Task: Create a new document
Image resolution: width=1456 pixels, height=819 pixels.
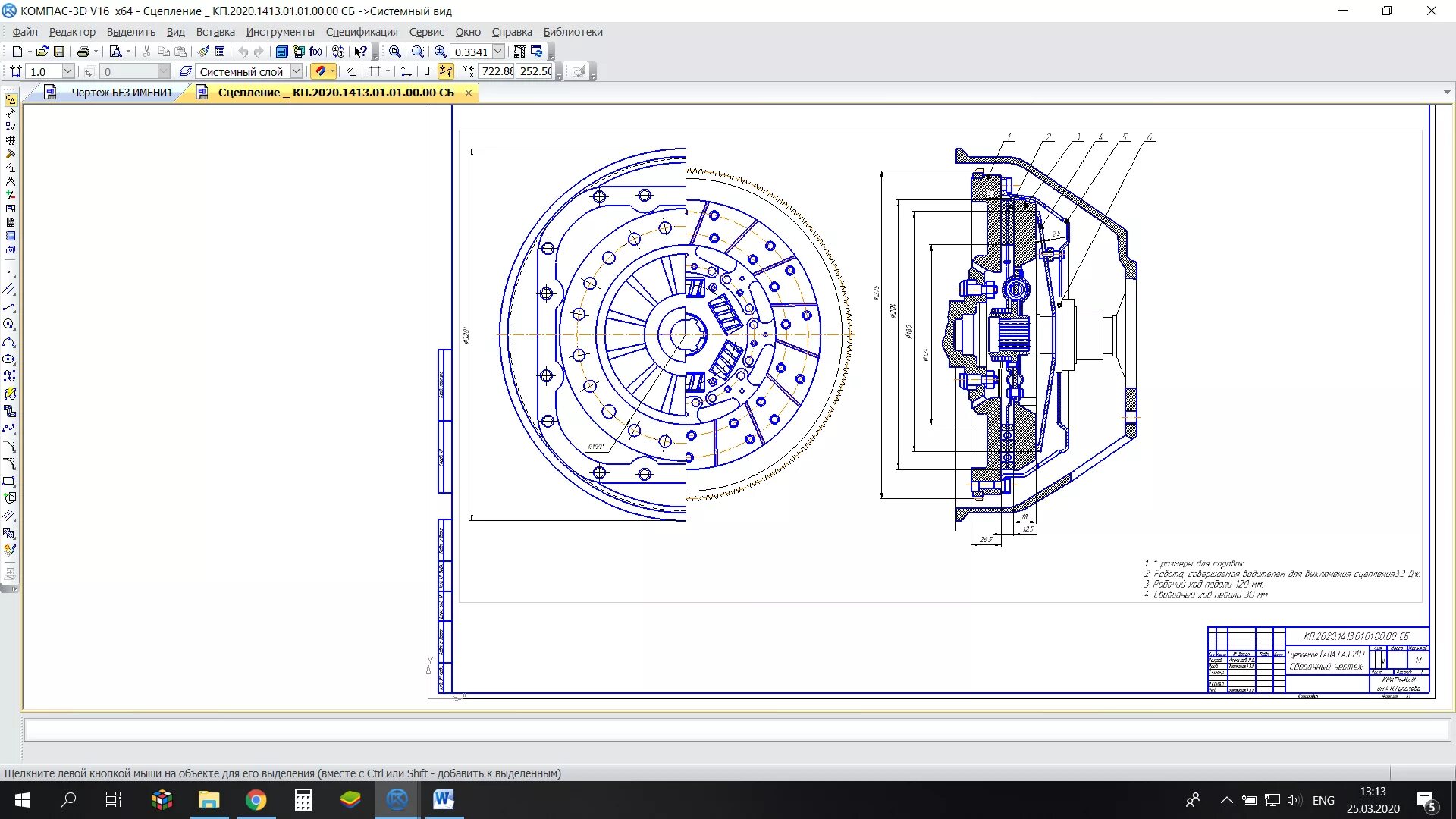Action: tap(17, 52)
